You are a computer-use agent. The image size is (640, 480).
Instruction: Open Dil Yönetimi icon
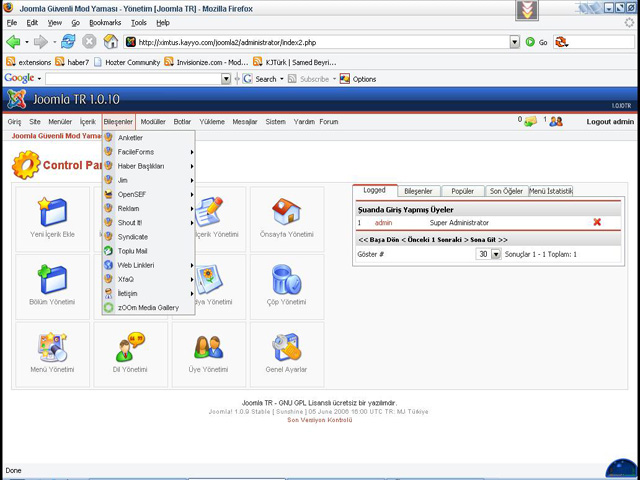130,347
